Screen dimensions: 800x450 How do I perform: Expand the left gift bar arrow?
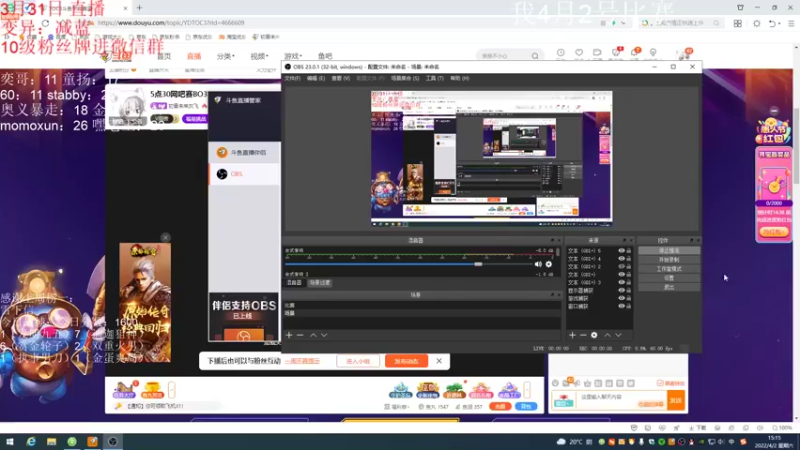[171, 390]
